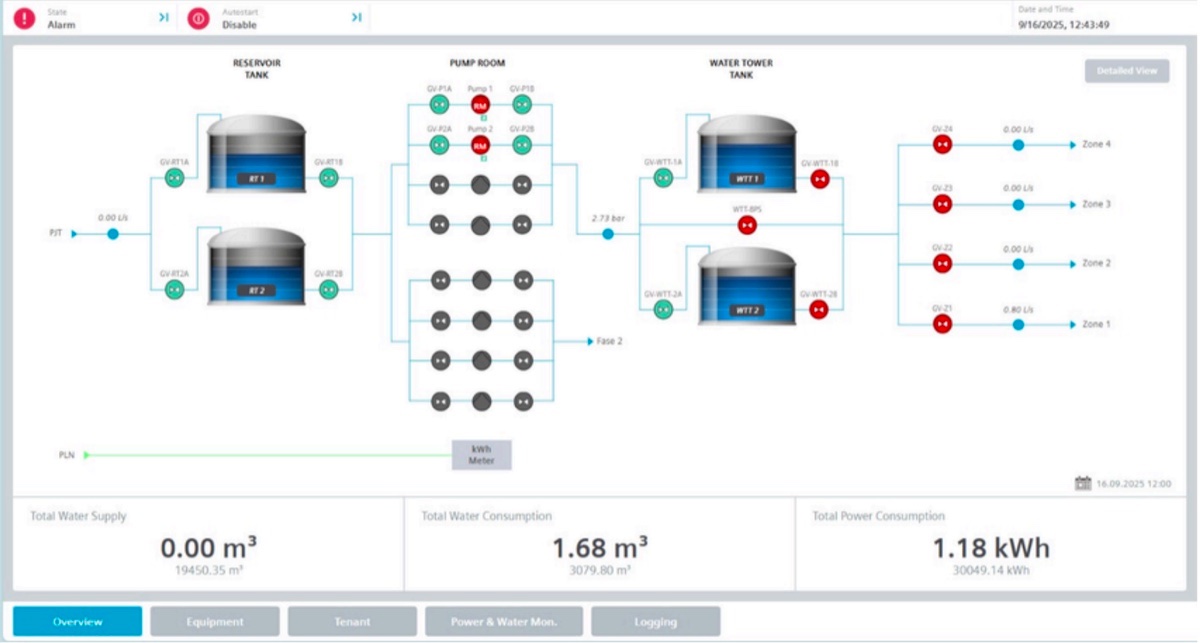Select valve GV-WTT-1A feeding water tower WTT 1
Screen dimensions: 1200x643
click(x=663, y=178)
